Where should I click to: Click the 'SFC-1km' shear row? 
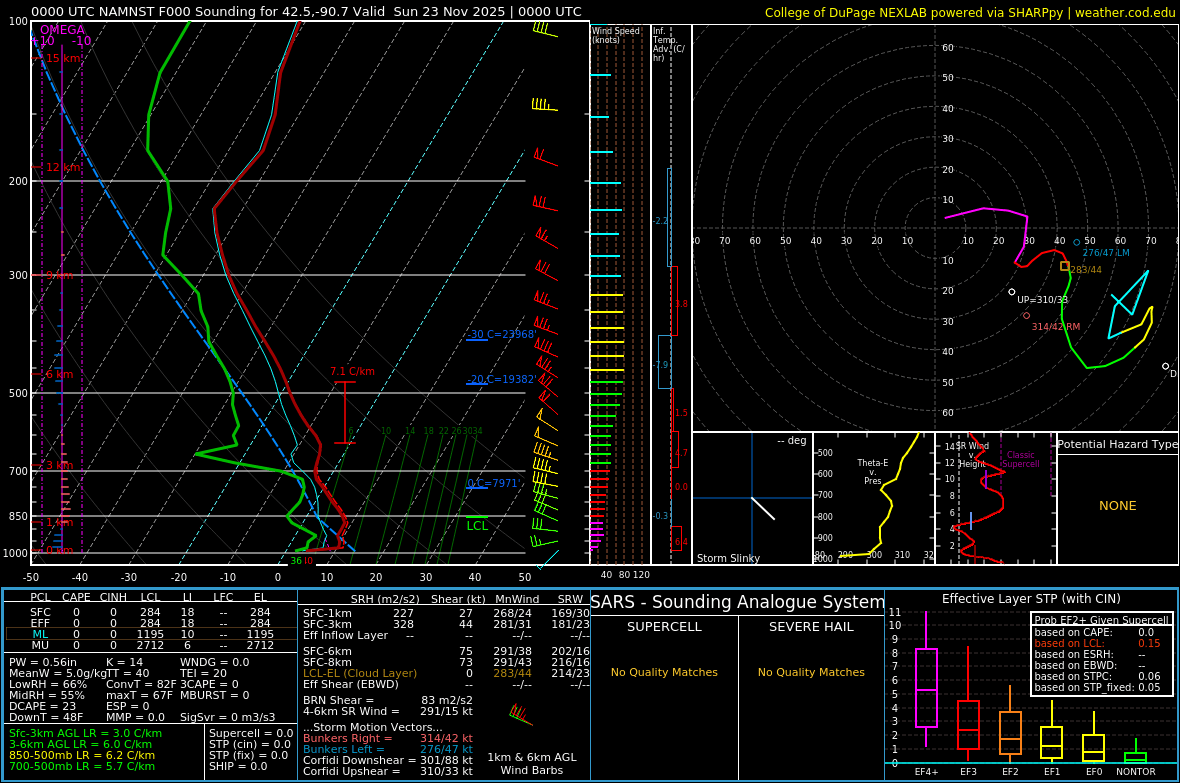pyautogui.click(x=446, y=614)
